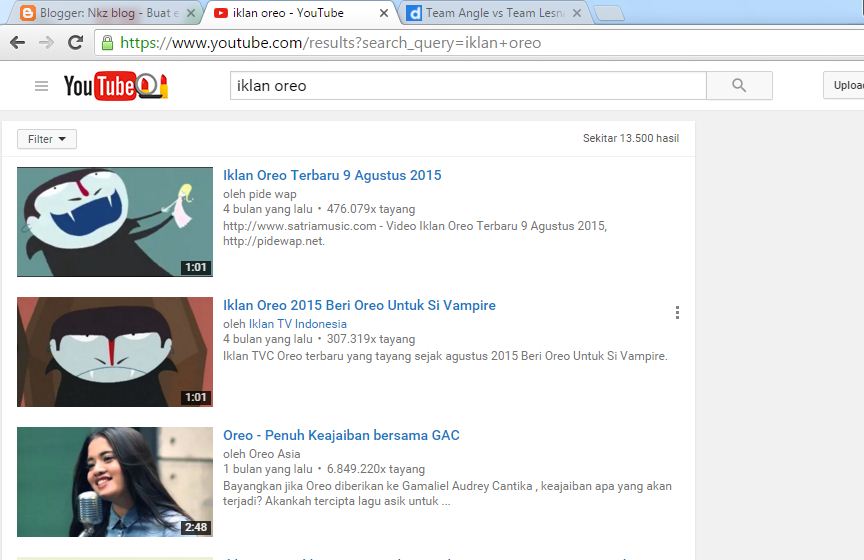The image size is (864, 560).
Task: Click the '6.849.220x tayang' view count
Action: [376, 470]
